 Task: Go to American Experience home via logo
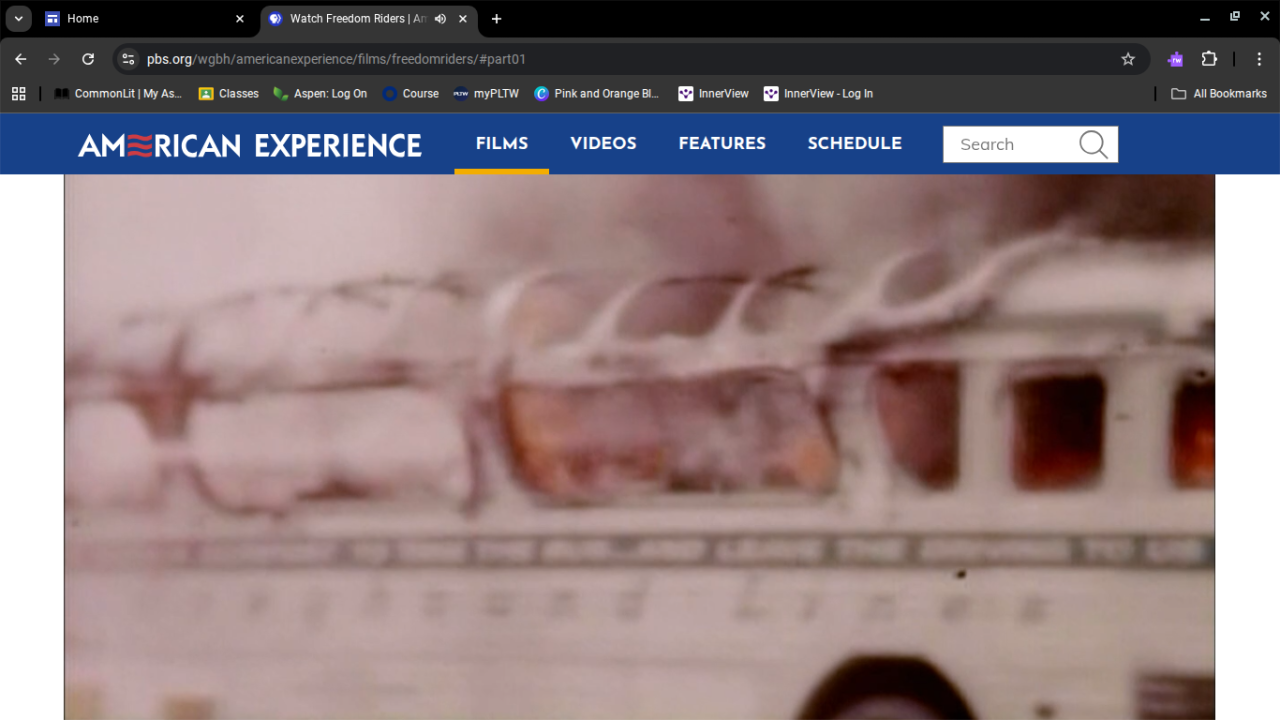coord(250,145)
